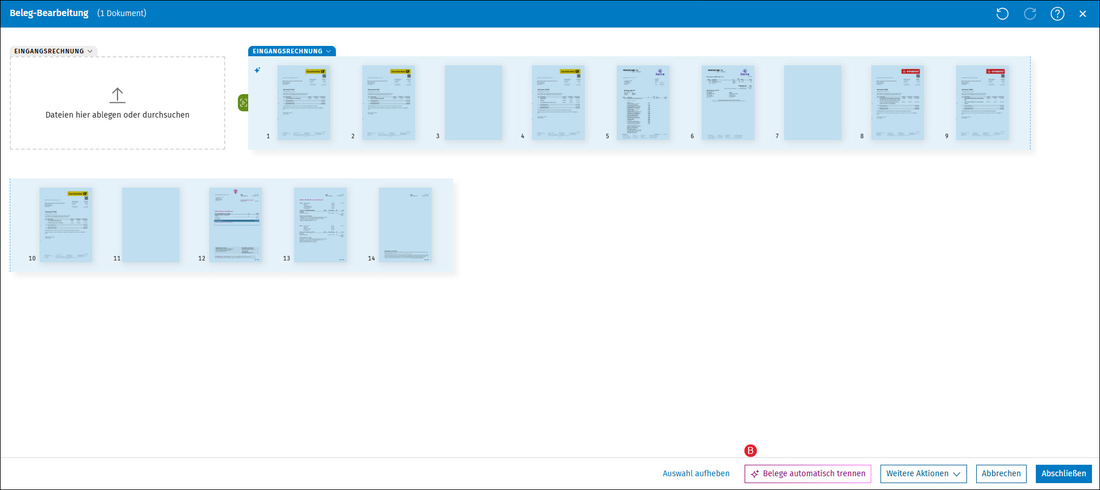Open the help question mark icon

click(x=1057, y=14)
